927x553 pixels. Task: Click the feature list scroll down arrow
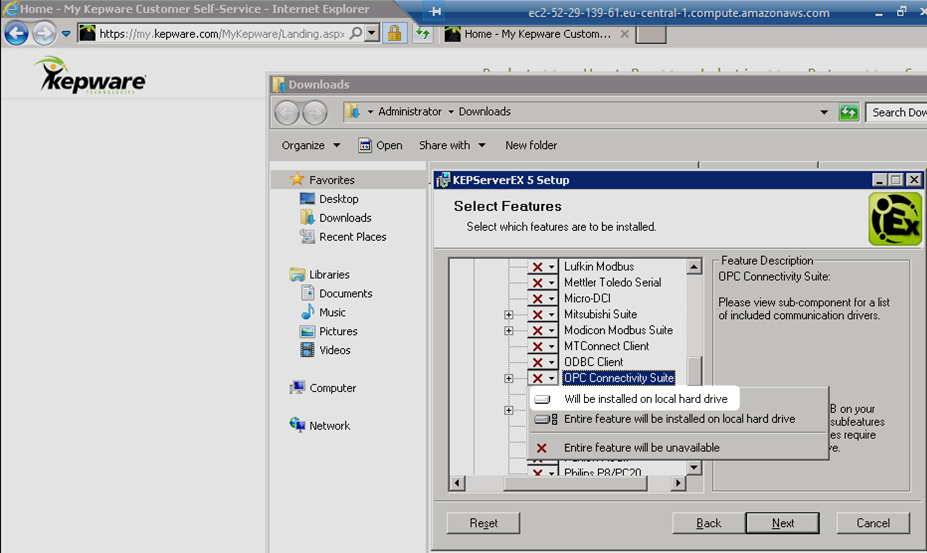pyautogui.click(x=694, y=467)
